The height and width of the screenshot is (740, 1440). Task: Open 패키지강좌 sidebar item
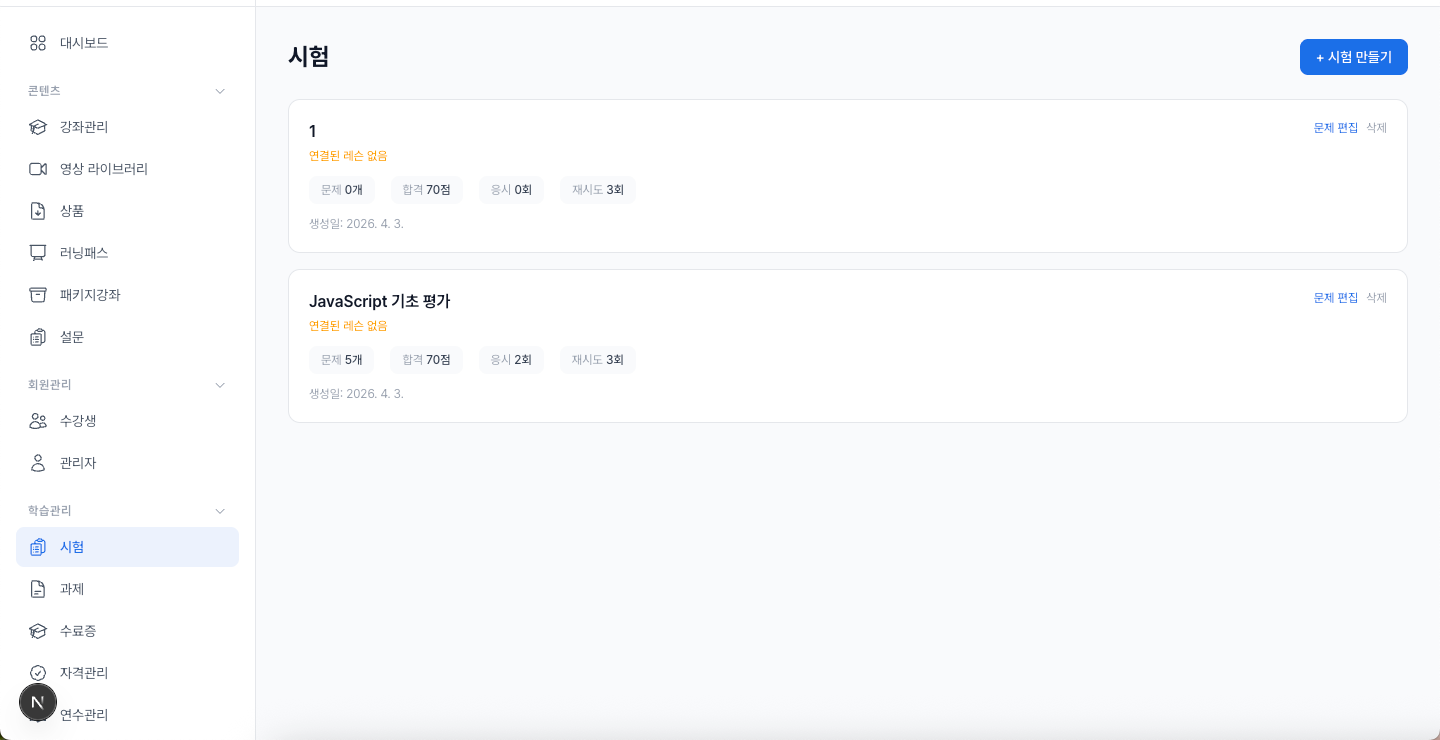click(127, 295)
